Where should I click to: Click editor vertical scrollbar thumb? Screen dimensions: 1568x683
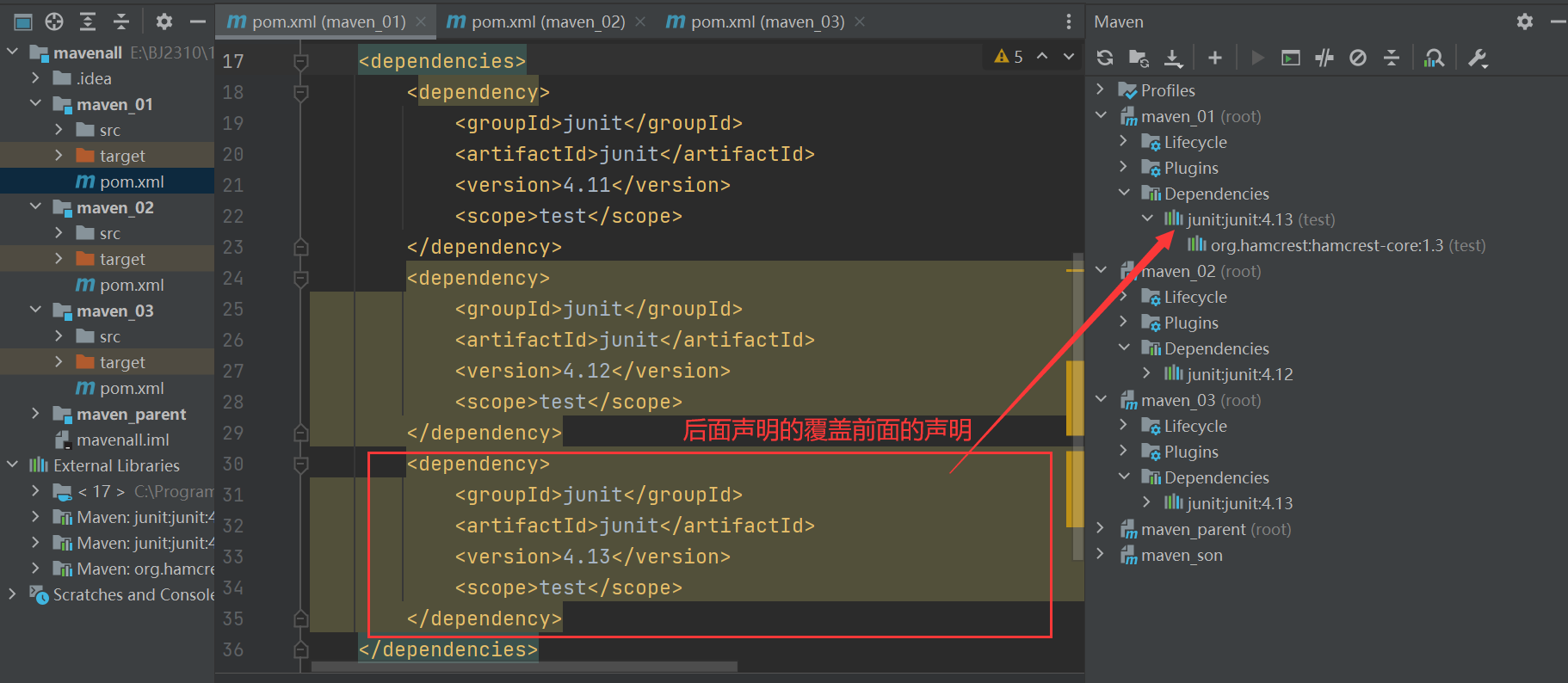tap(1077, 406)
